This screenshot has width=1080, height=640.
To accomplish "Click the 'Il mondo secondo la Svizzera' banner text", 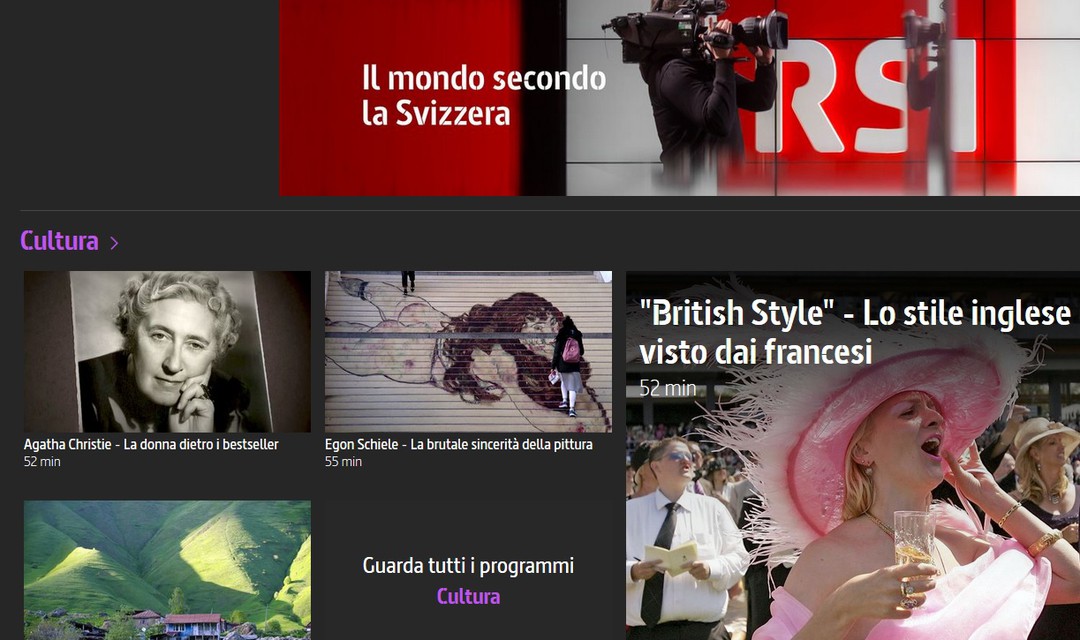I will (484, 95).
